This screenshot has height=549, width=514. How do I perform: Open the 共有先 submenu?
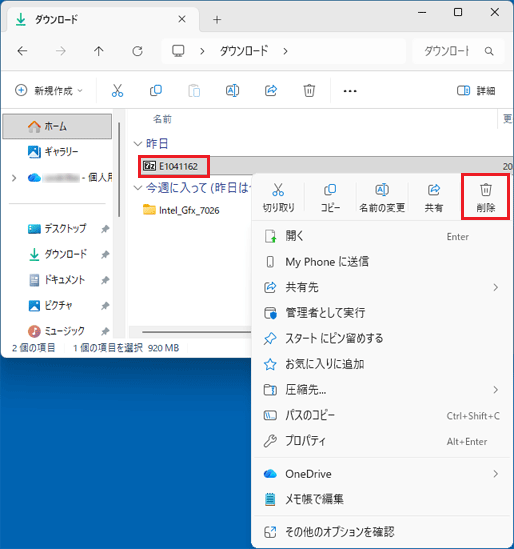coord(382,287)
